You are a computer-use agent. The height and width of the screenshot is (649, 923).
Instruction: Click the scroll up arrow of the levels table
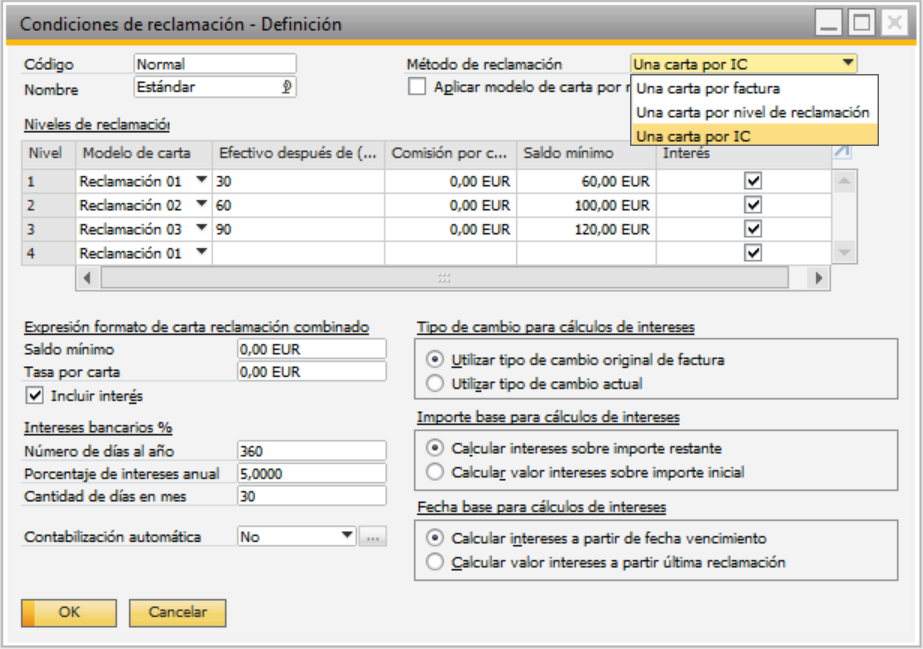point(844,181)
